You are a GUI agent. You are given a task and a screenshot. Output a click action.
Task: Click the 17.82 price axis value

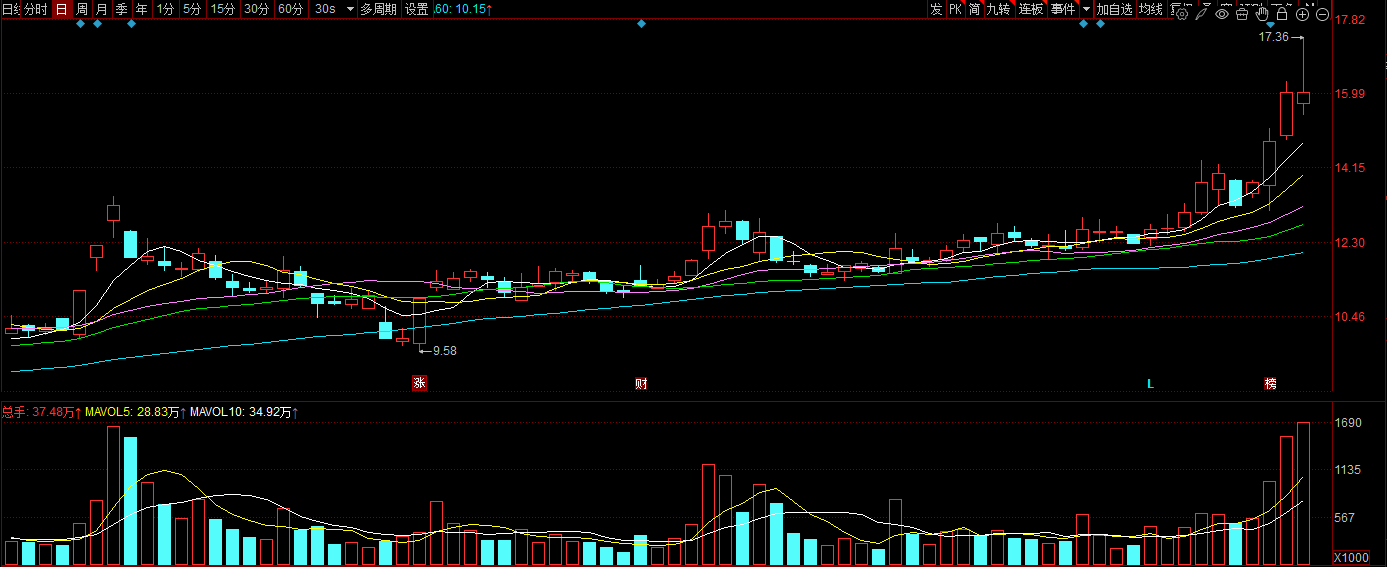click(1351, 20)
